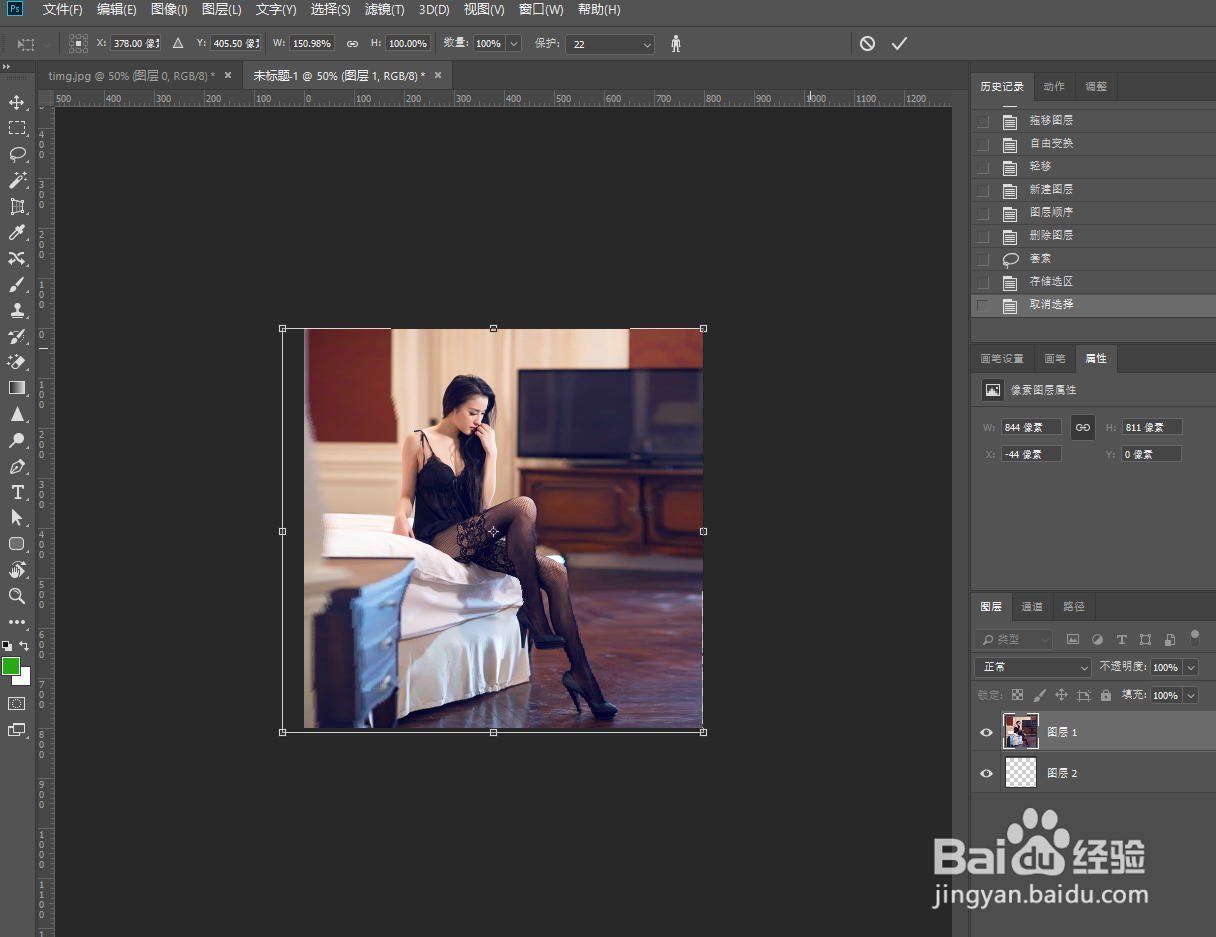The image size is (1216, 937).
Task: Select the 套索 history state
Action: (1093, 258)
